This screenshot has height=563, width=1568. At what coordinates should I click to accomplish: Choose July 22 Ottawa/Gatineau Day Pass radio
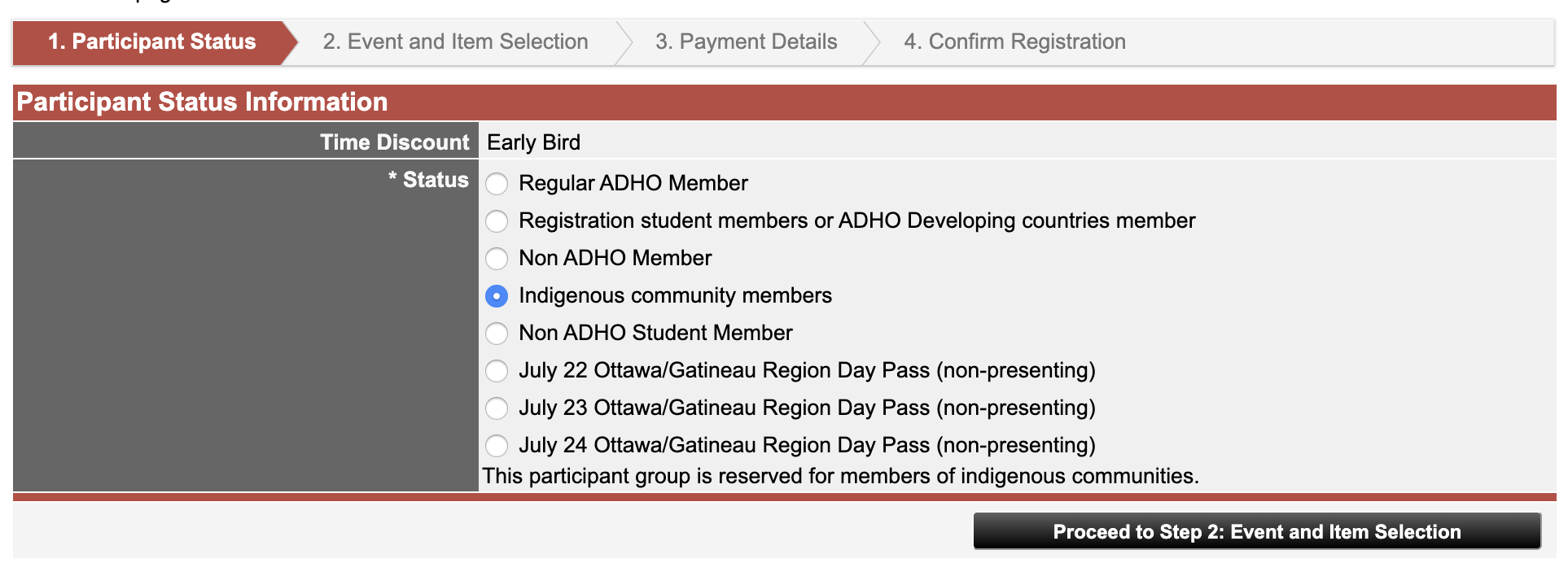pyautogui.click(x=497, y=371)
